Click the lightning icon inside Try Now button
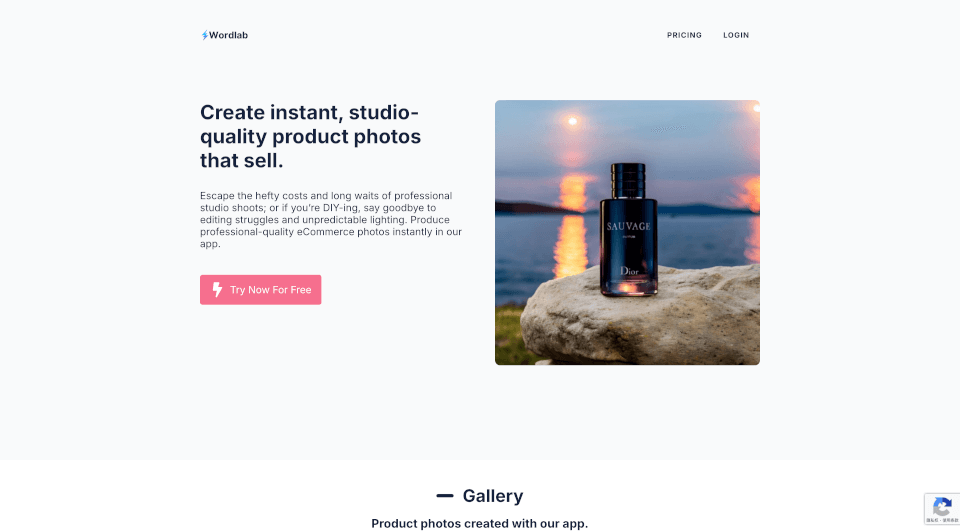The image size is (960, 531). 217,290
